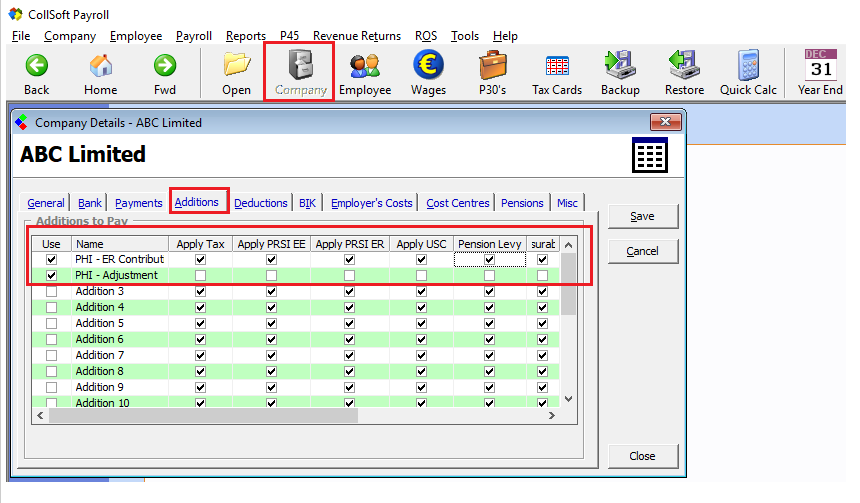Toggle Apply Tax for PHI - ER Contribut
The image size is (860, 503).
(x=201, y=259)
